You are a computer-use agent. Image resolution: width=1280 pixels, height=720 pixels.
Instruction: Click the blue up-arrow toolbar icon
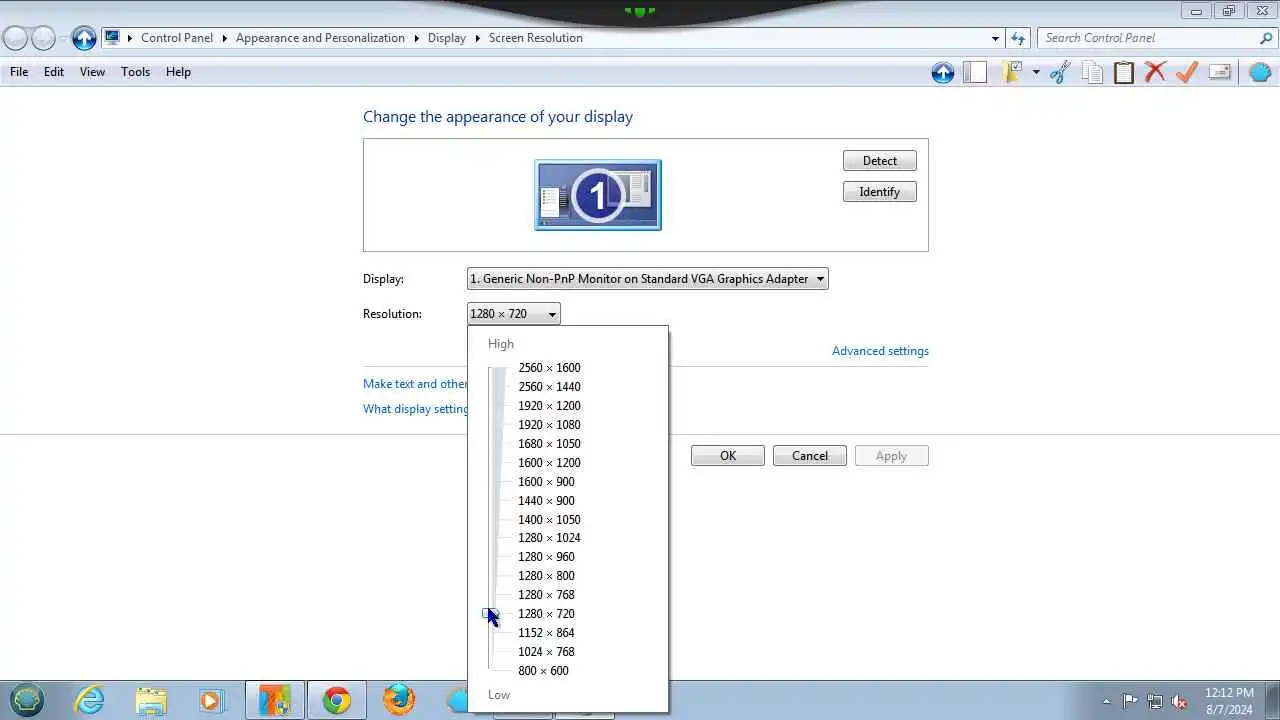pos(942,72)
